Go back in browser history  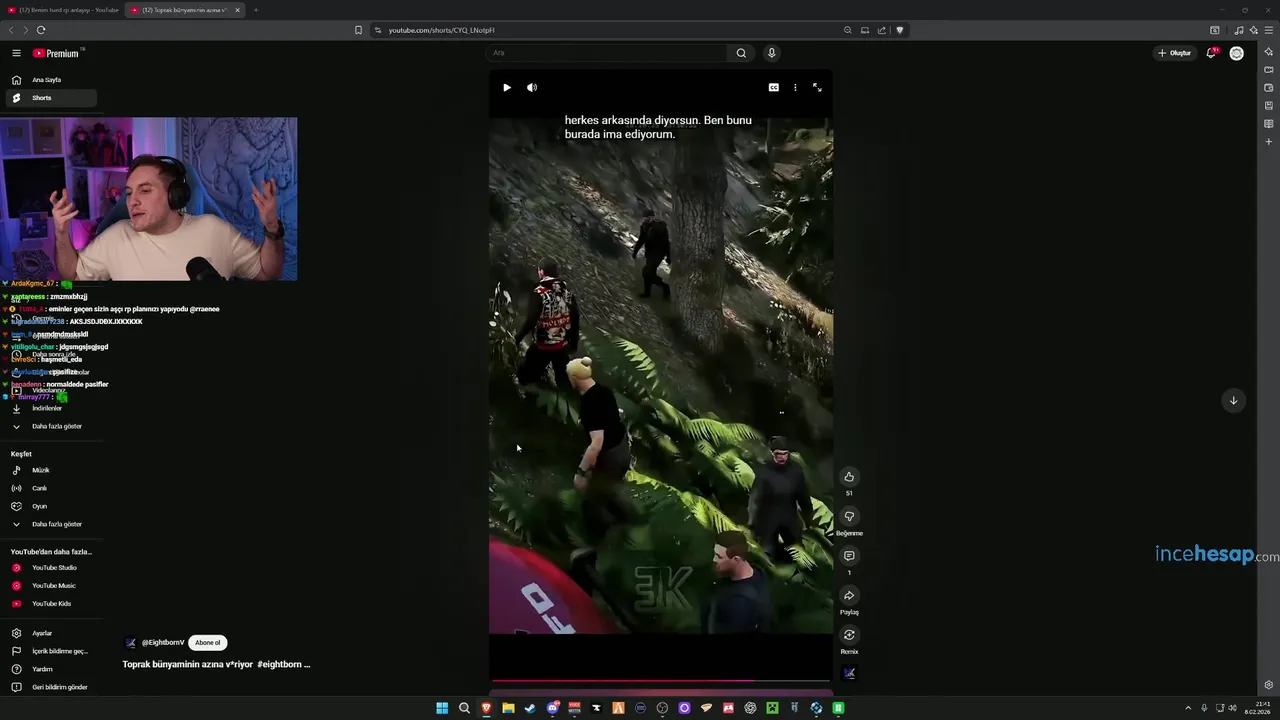pos(11,30)
